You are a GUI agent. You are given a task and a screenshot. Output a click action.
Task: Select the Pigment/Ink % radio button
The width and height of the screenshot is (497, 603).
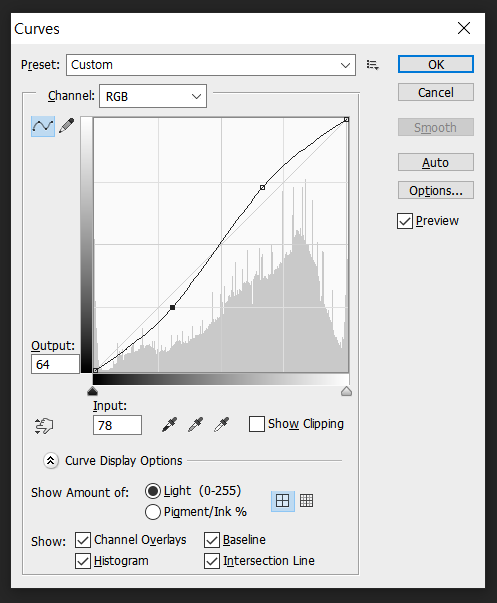click(153, 512)
